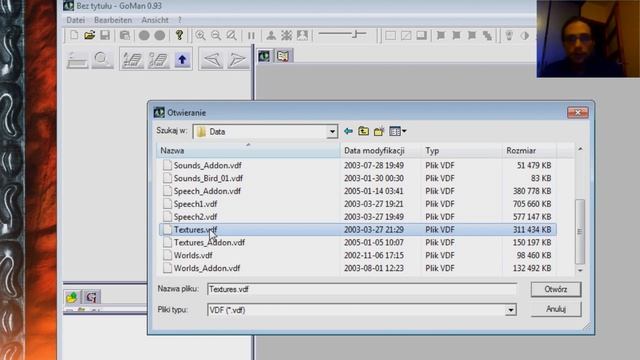This screenshot has height=360, width=640.
Task: Click the person silhouette toolbar icon
Action: tap(271, 36)
